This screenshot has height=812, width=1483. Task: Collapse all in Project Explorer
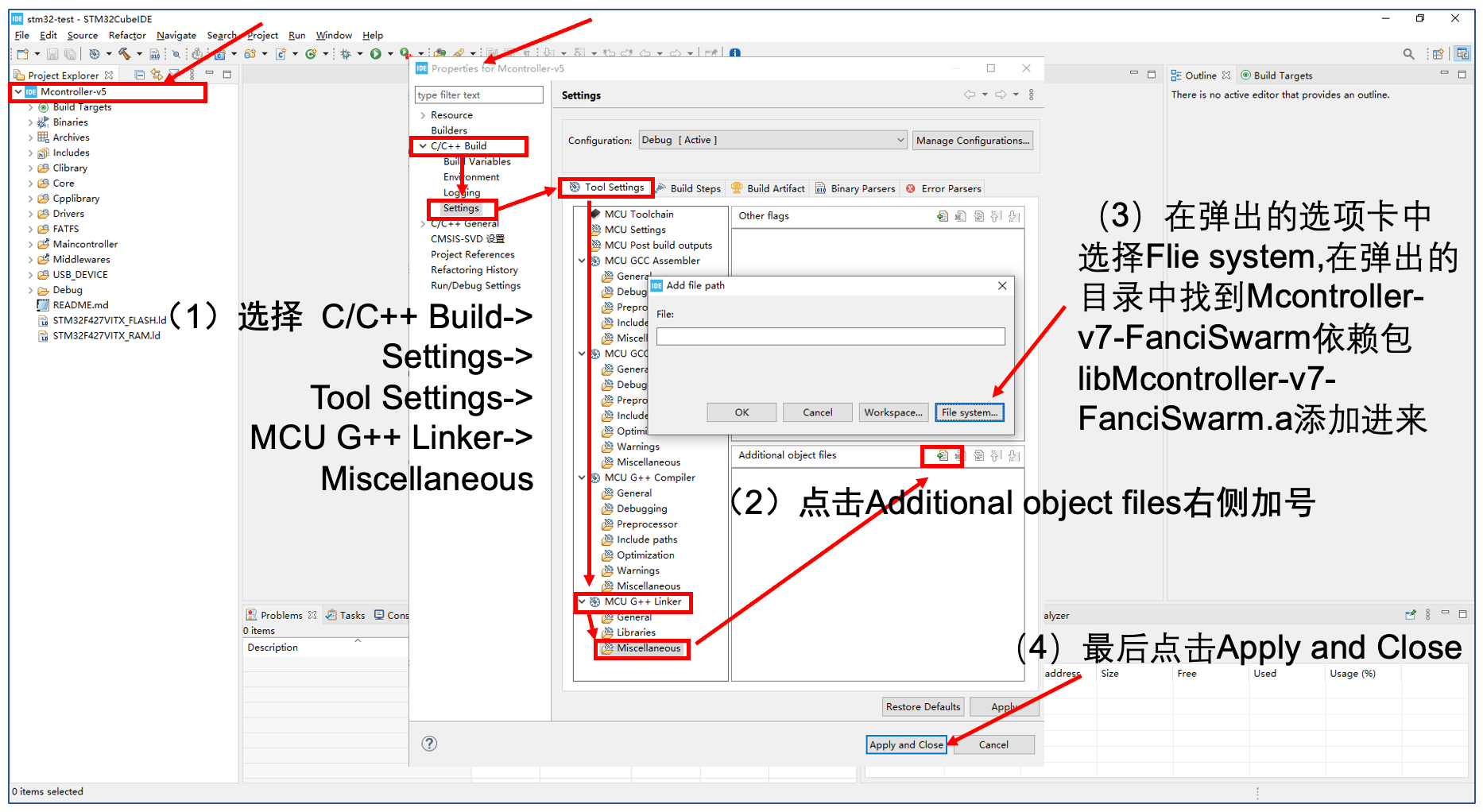140,75
